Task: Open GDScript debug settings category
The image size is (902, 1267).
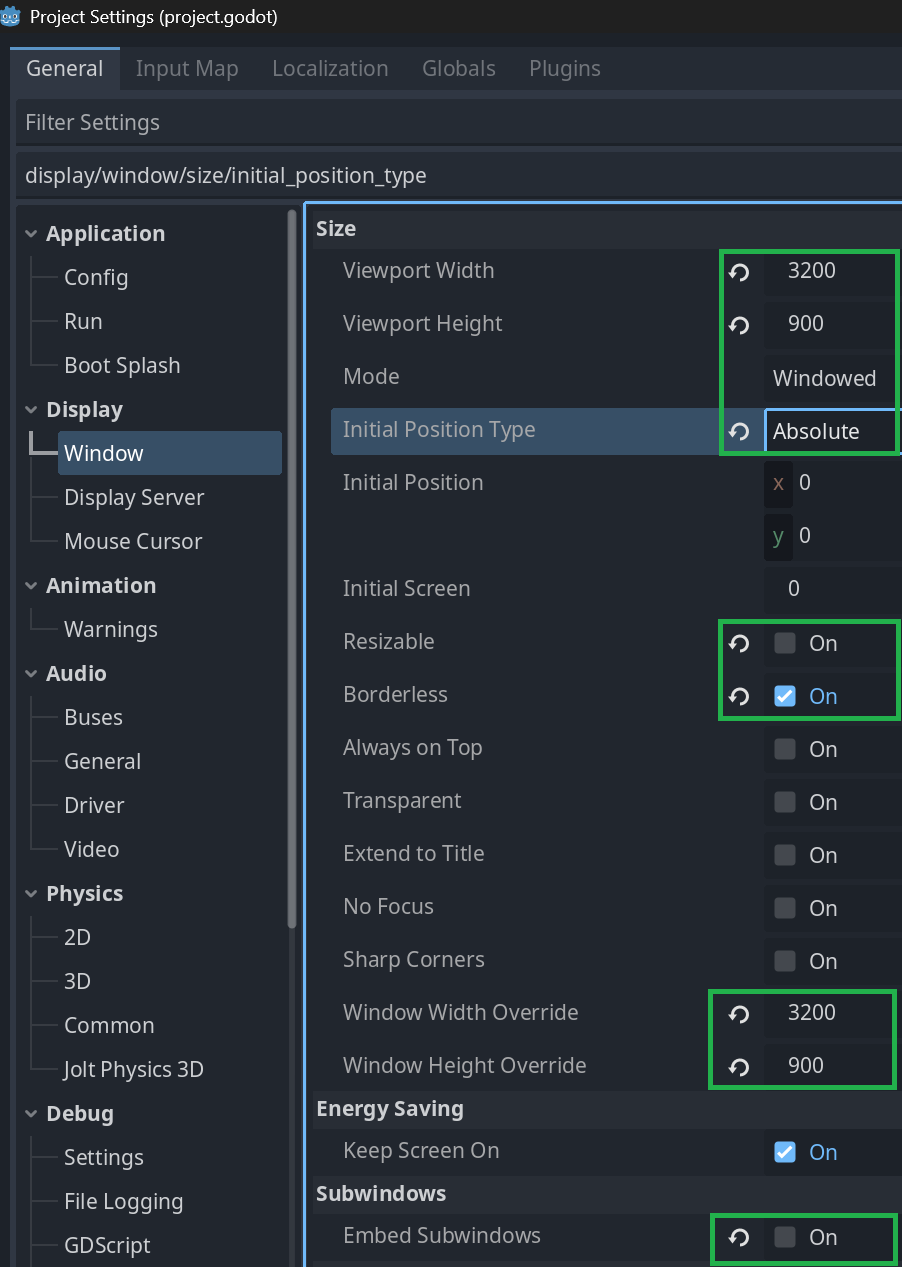Action: click(107, 1246)
